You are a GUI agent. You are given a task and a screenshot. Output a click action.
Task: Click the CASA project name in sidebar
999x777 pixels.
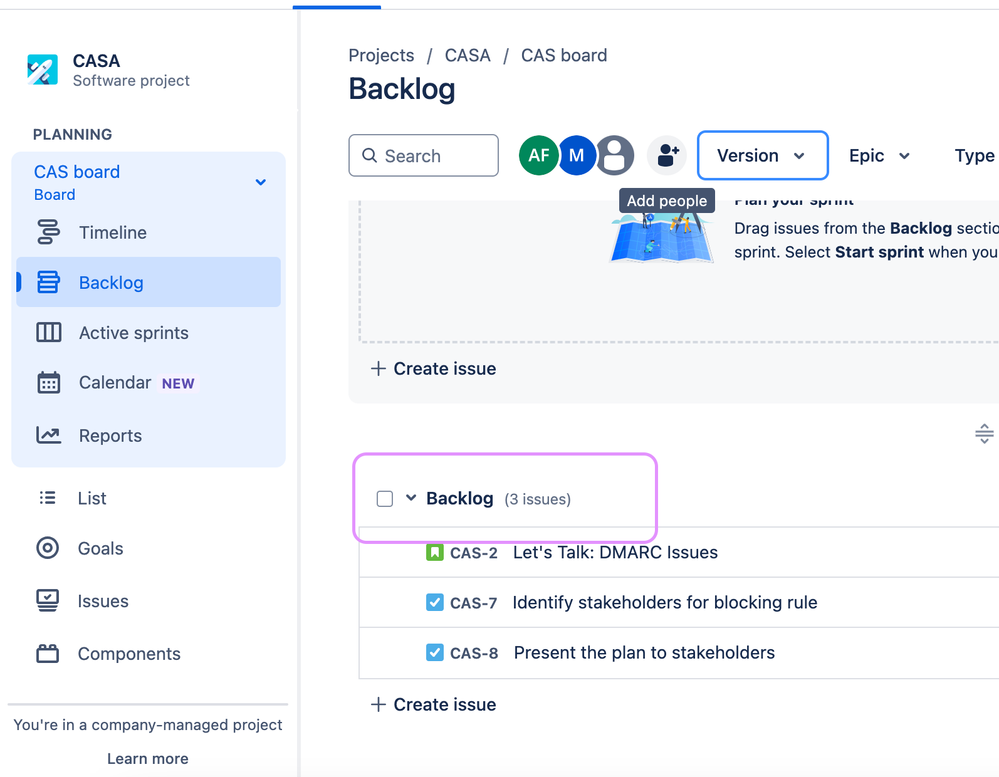(x=96, y=61)
